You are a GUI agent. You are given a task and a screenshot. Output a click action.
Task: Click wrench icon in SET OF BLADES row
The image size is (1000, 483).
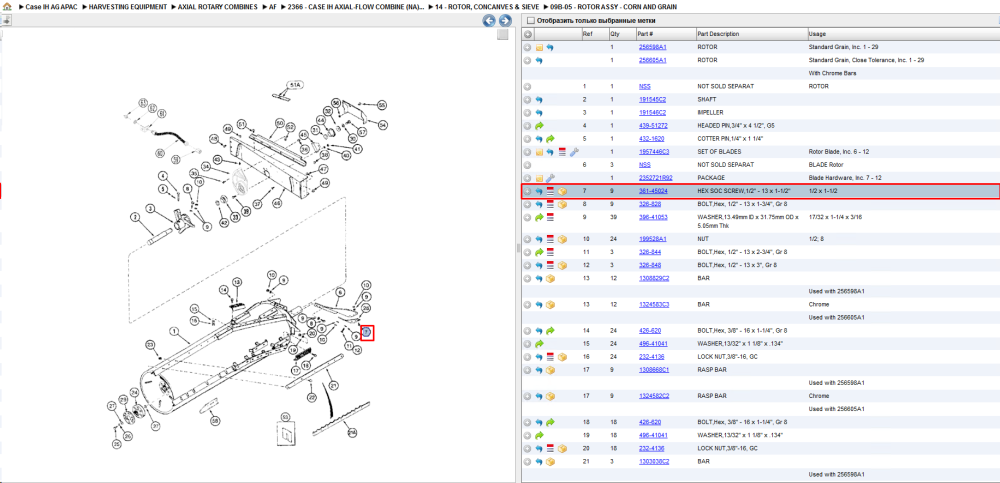pyautogui.click(x=573, y=152)
